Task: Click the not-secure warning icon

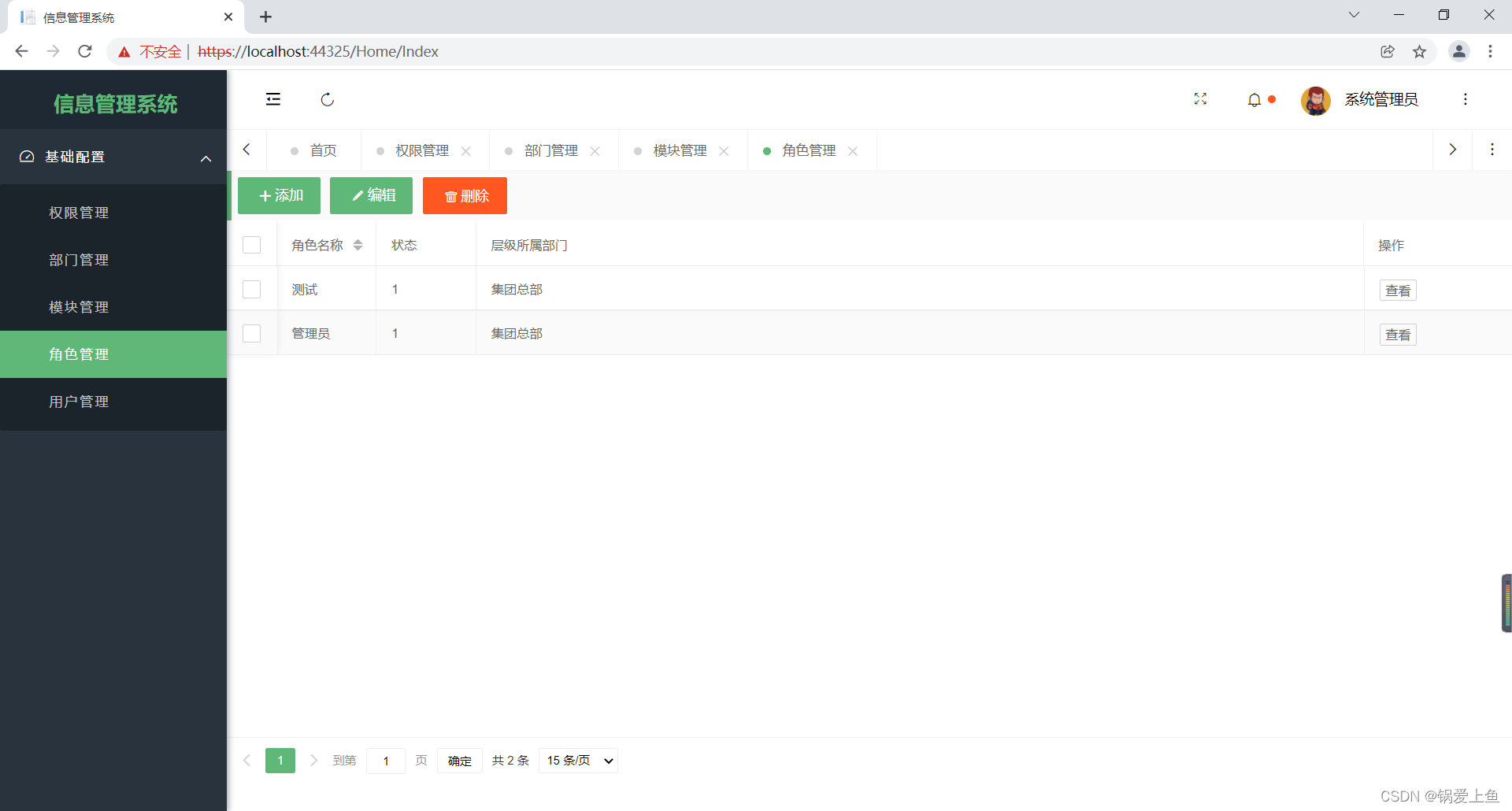Action: point(124,52)
